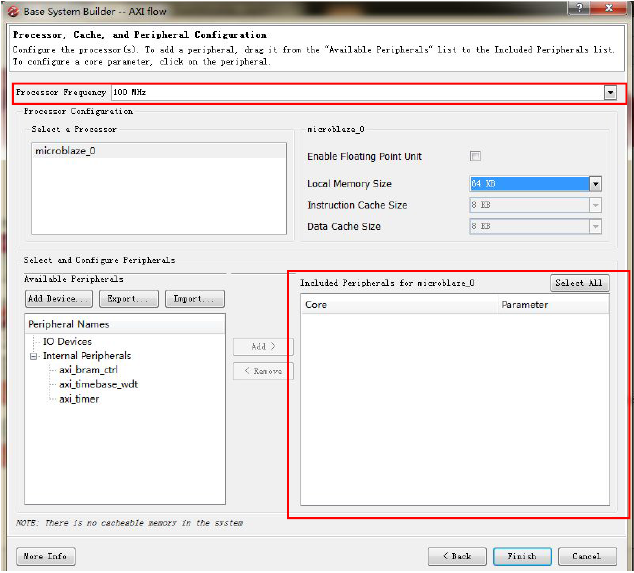The height and width of the screenshot is (573, 634).
Task: Select microblaze_0 in the processor list
Action: coord(65,151)
